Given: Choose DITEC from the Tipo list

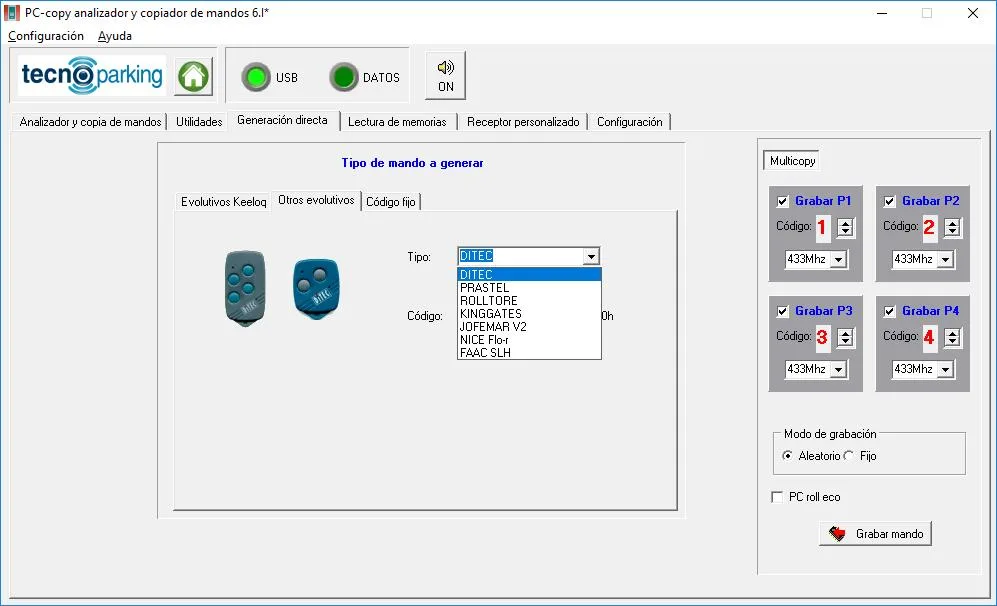Looking at the screenshot, I should 529,275.
